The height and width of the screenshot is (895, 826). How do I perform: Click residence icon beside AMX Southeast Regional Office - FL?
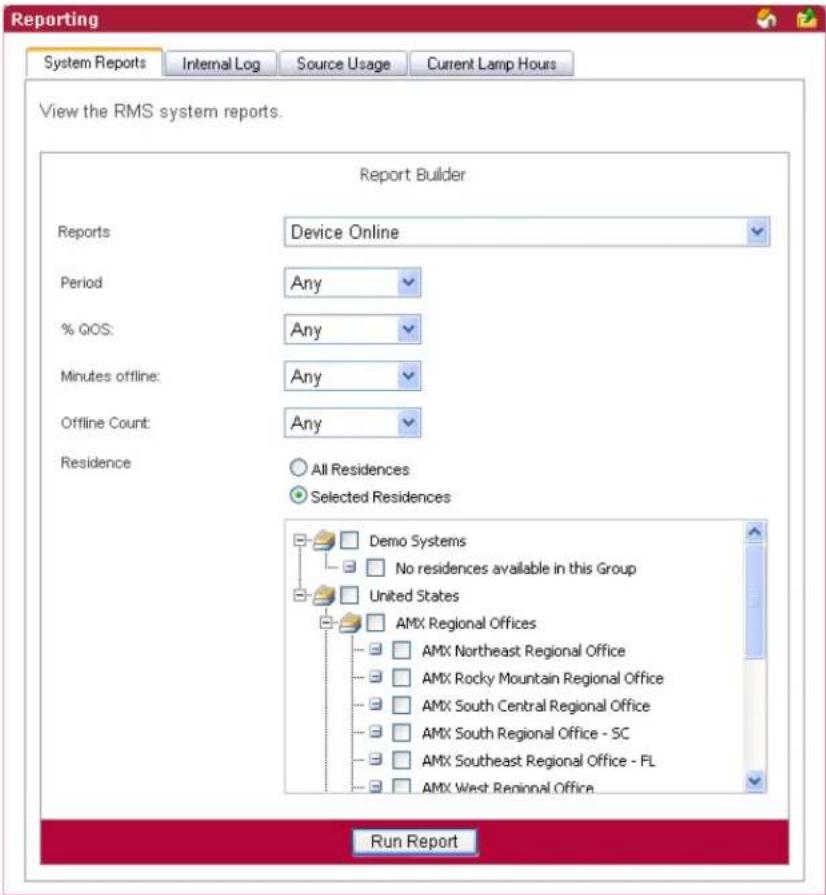click(376, 759)
